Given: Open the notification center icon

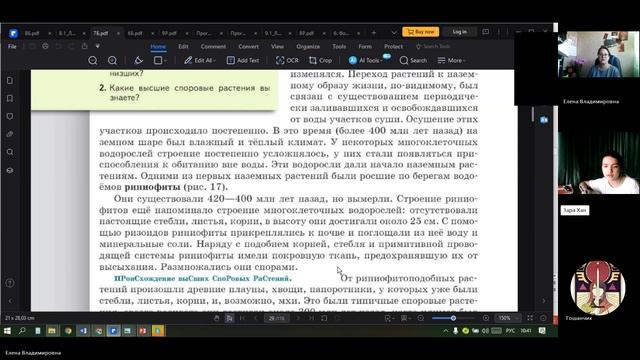Looking at the screenshot, I should click(542, 331).
